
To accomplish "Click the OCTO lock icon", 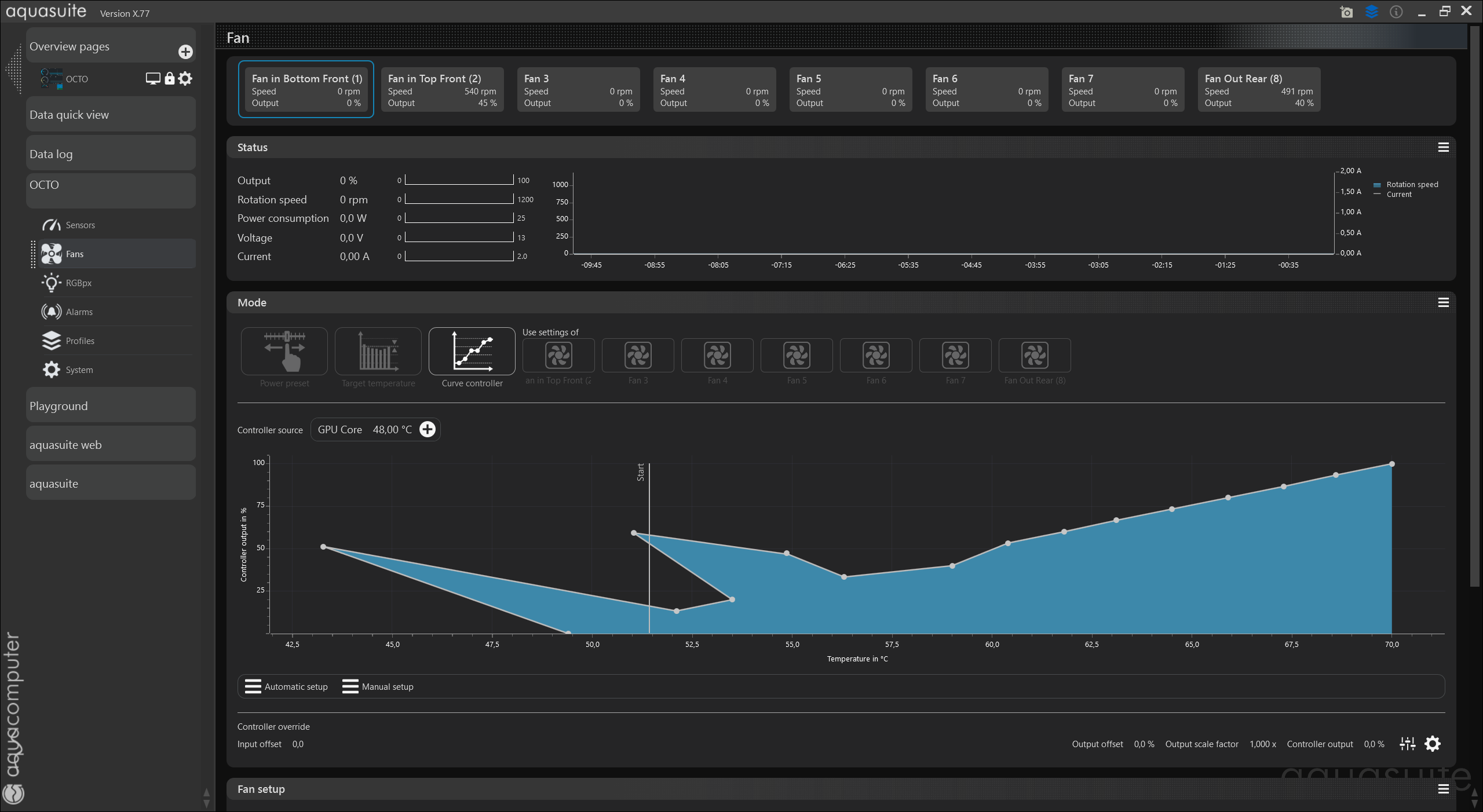I will pyautogui.click(x=169, y=79).
